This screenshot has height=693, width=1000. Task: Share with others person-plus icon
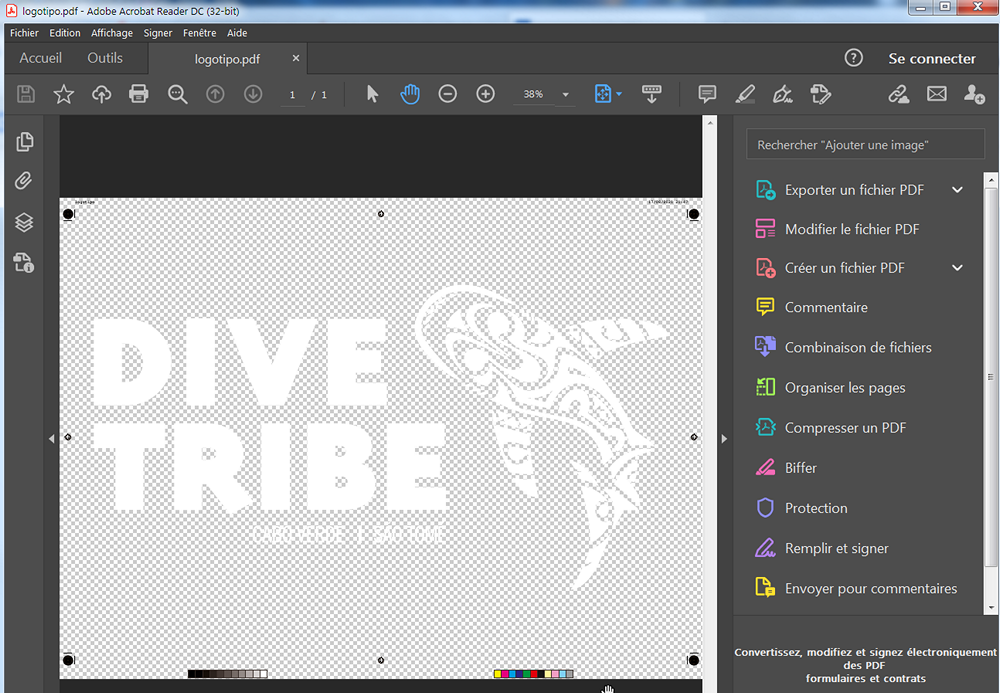pyautogui.click(x=974, y=94)
